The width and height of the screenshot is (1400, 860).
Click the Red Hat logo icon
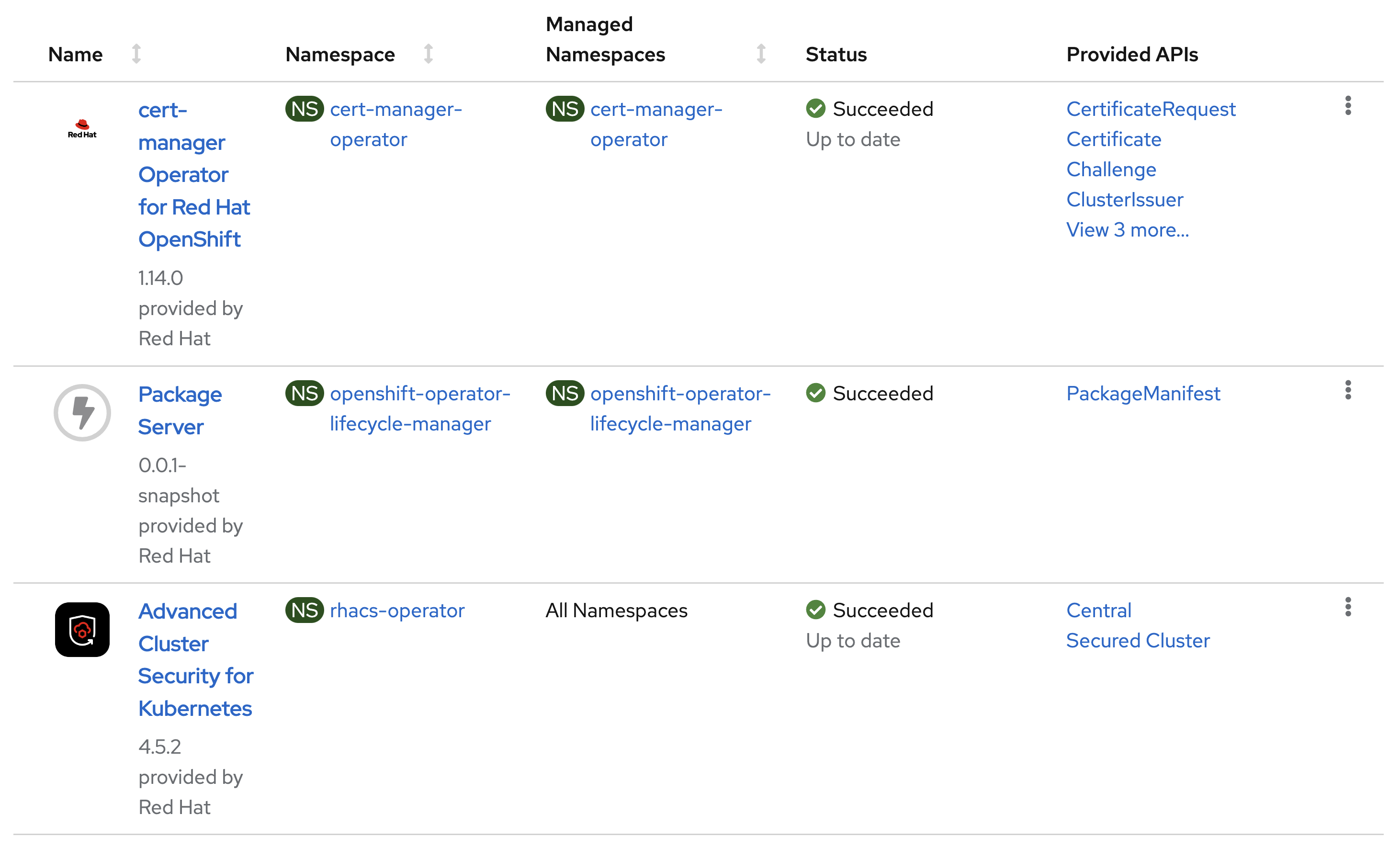pyautogui.click(x=82, y=128)
